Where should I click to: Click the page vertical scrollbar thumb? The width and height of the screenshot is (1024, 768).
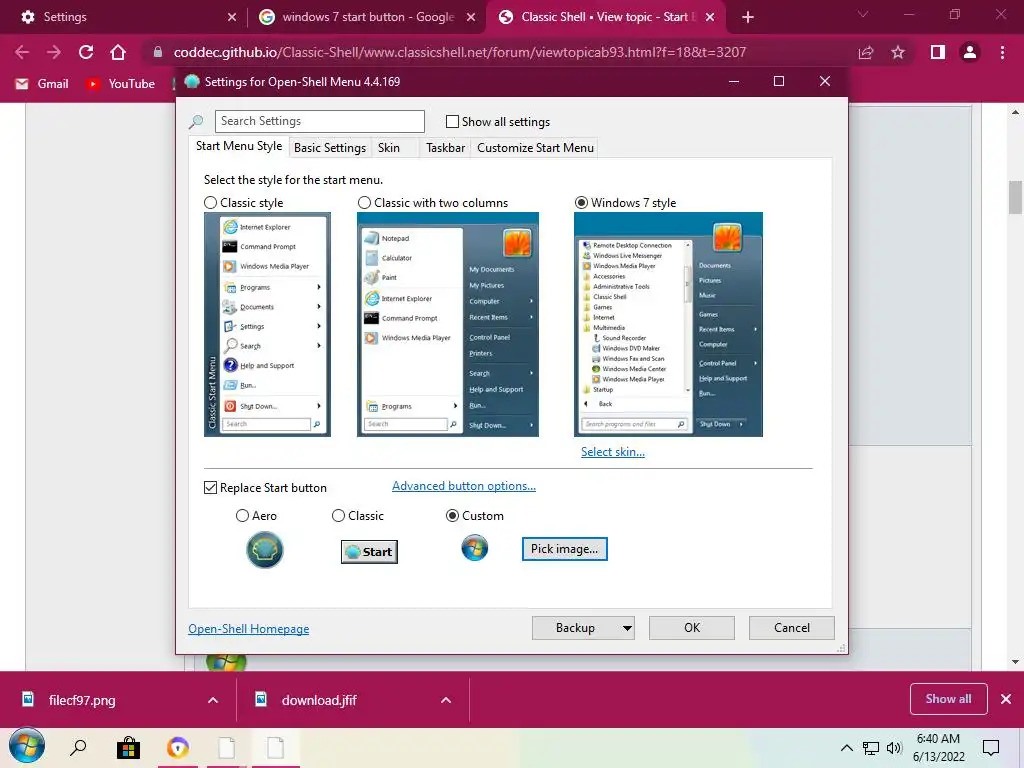(1015, 197)
